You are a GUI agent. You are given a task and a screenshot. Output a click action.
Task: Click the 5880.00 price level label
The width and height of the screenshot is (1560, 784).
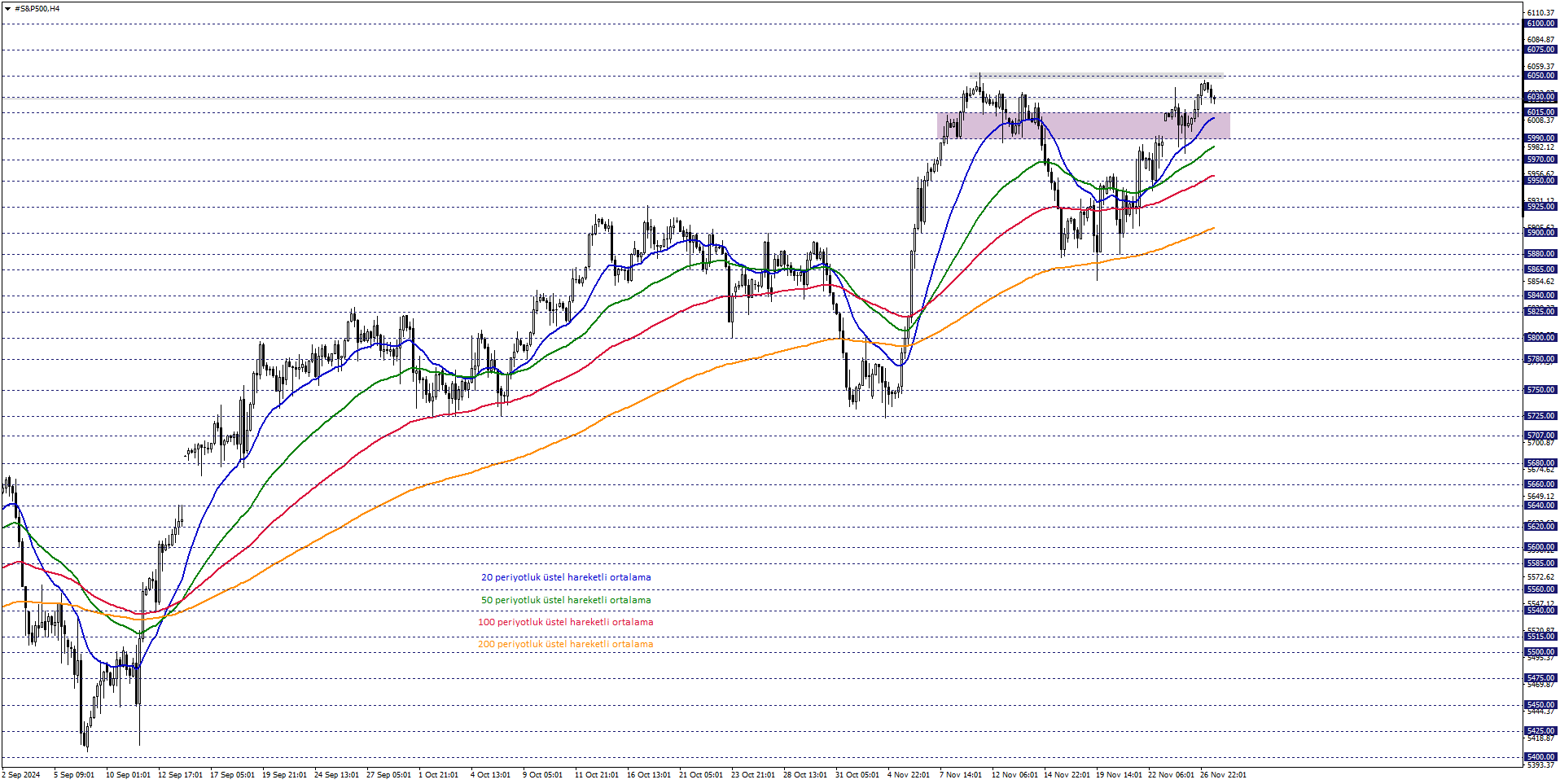(x=1540, y=254)
